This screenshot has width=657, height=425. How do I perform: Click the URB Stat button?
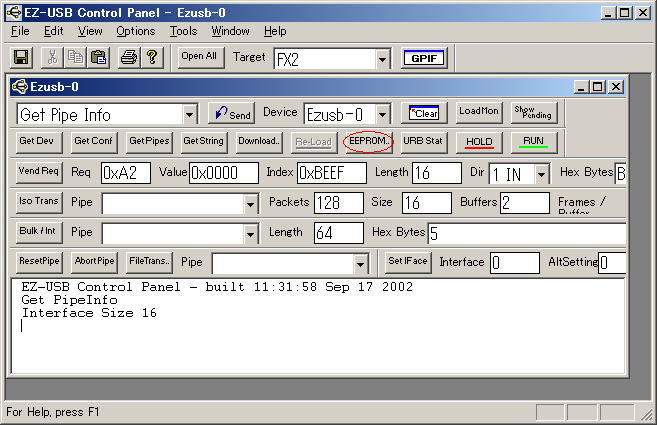click(x=423, y=142)
